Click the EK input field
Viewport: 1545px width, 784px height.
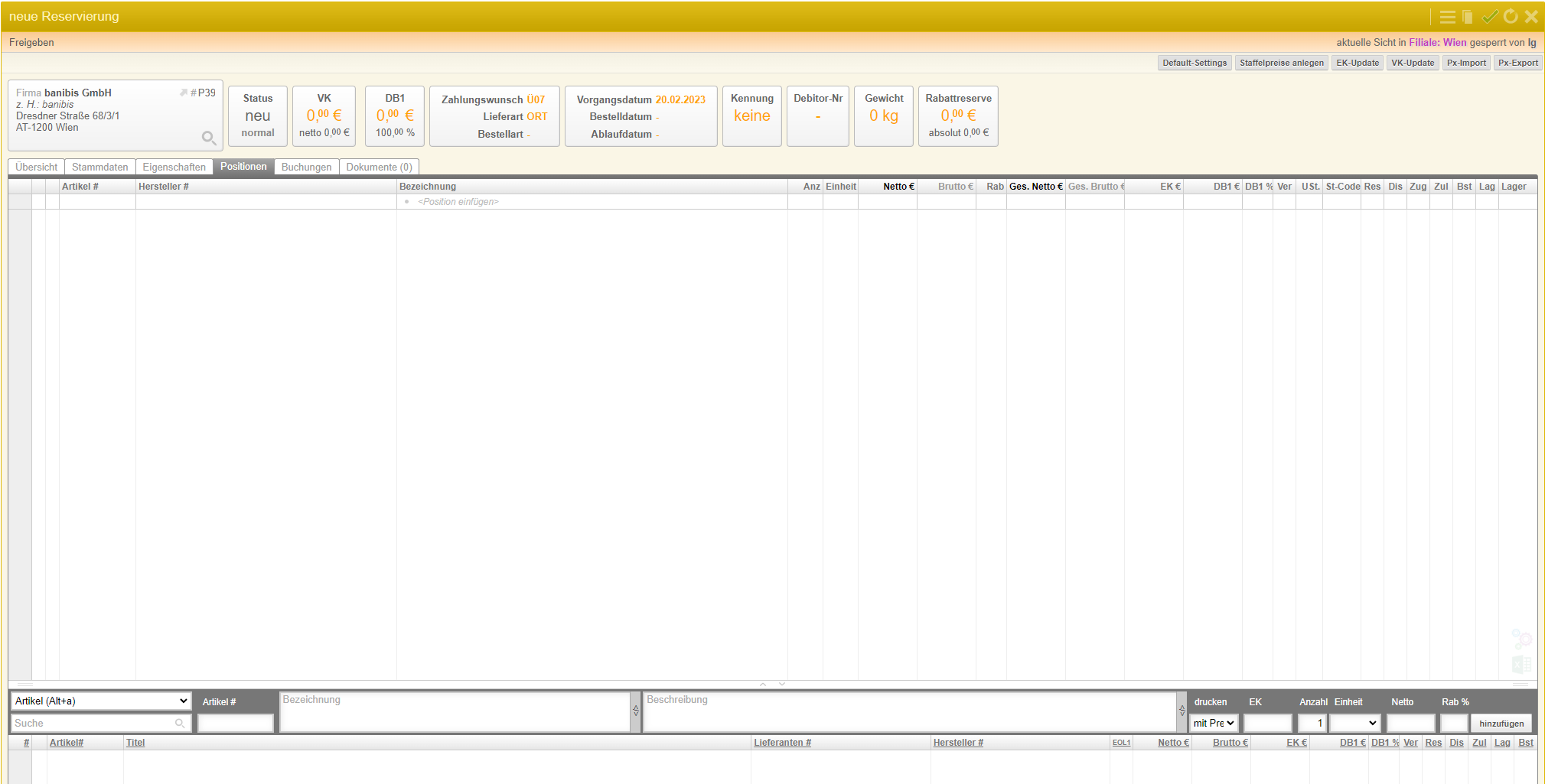tap(1267, 723)
